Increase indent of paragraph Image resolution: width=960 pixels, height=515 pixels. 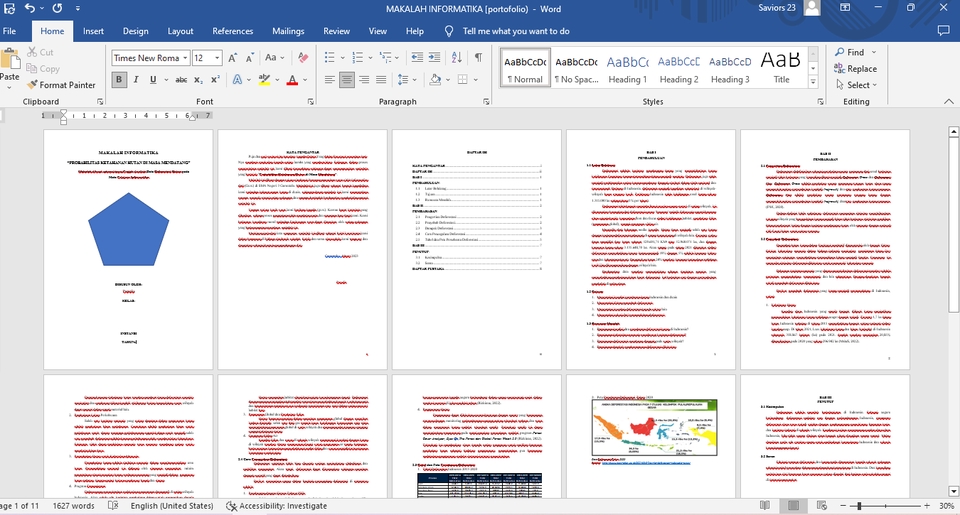click(x=434, y=58)
